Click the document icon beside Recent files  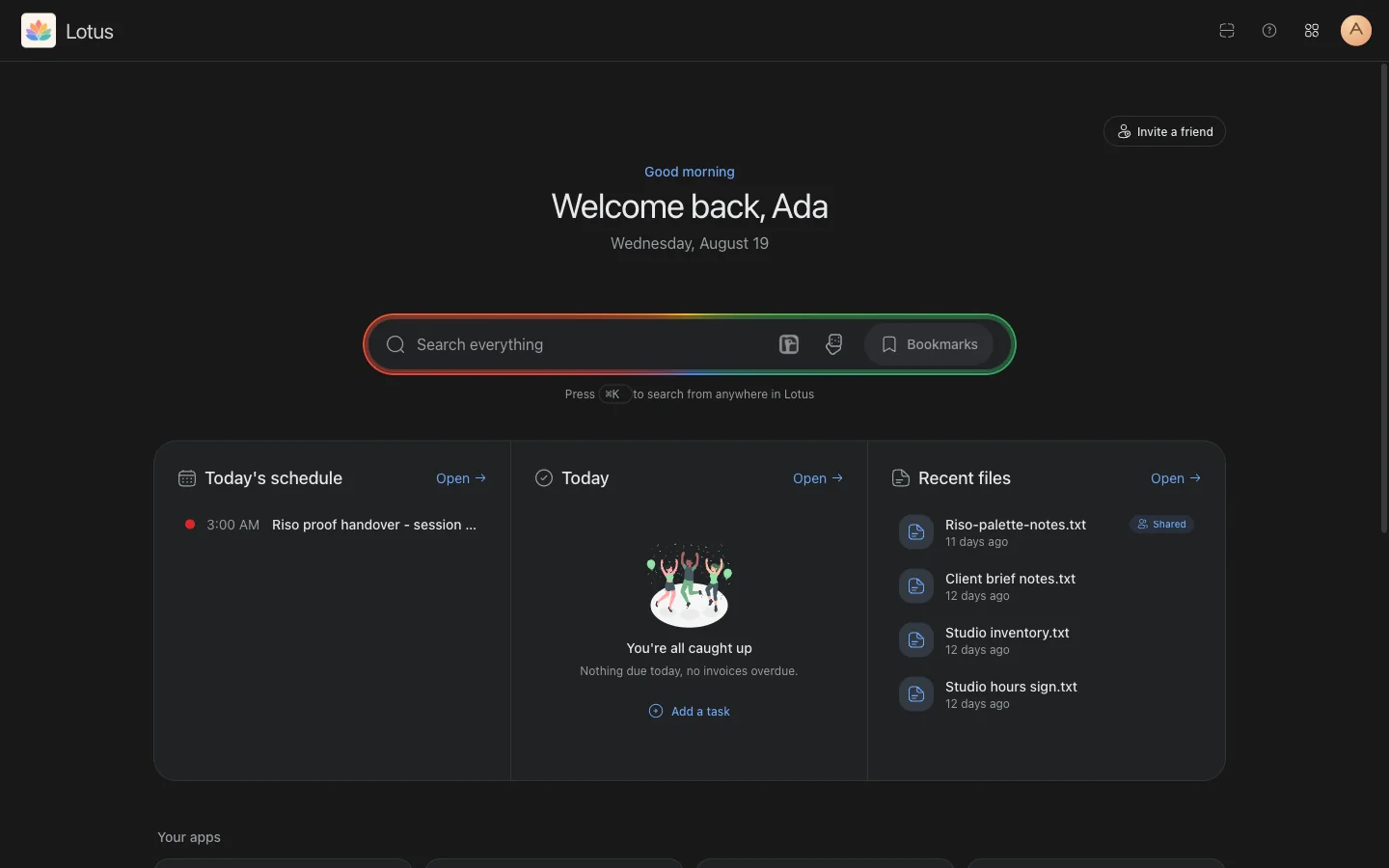pyautogui.click(x=901, y=478)
